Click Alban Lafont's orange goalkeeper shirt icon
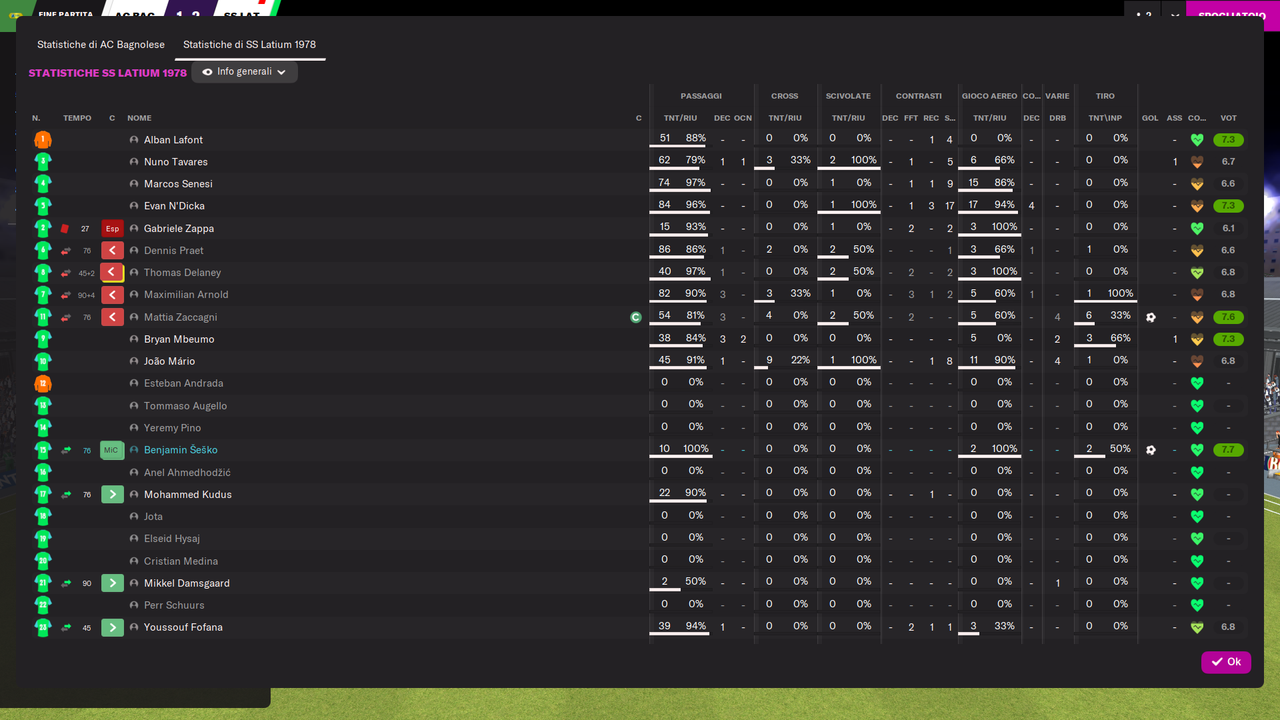The height and width of the screenshot is (720, 1280). point(43,140)
